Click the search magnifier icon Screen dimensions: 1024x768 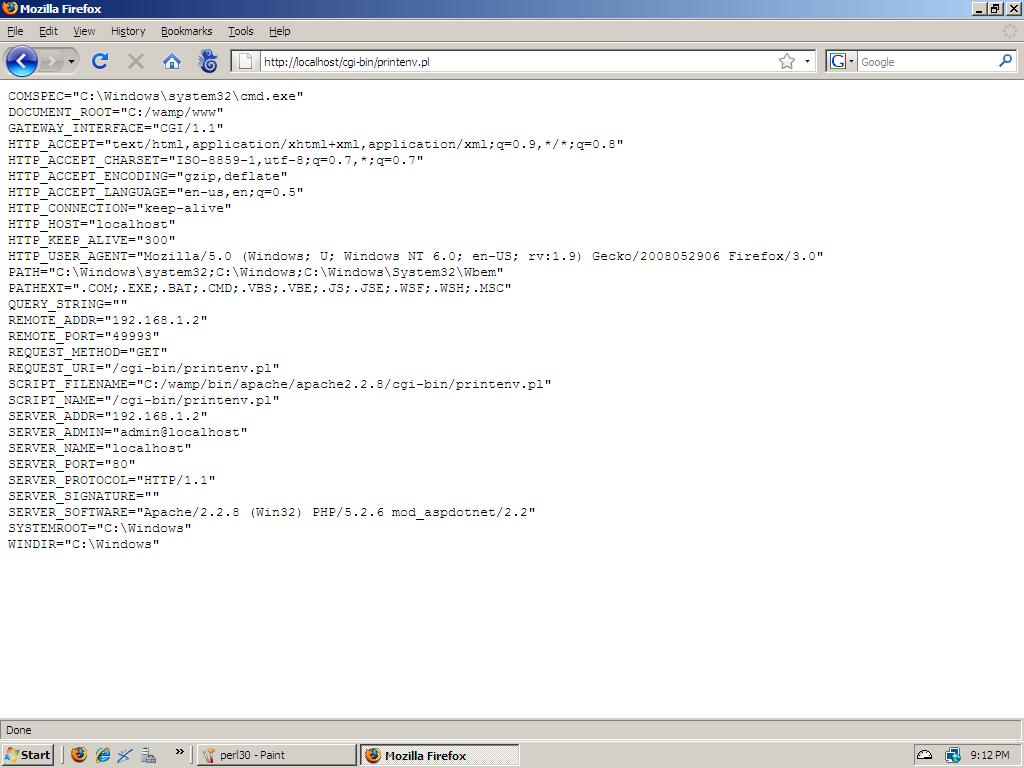tap(1005, 61)
